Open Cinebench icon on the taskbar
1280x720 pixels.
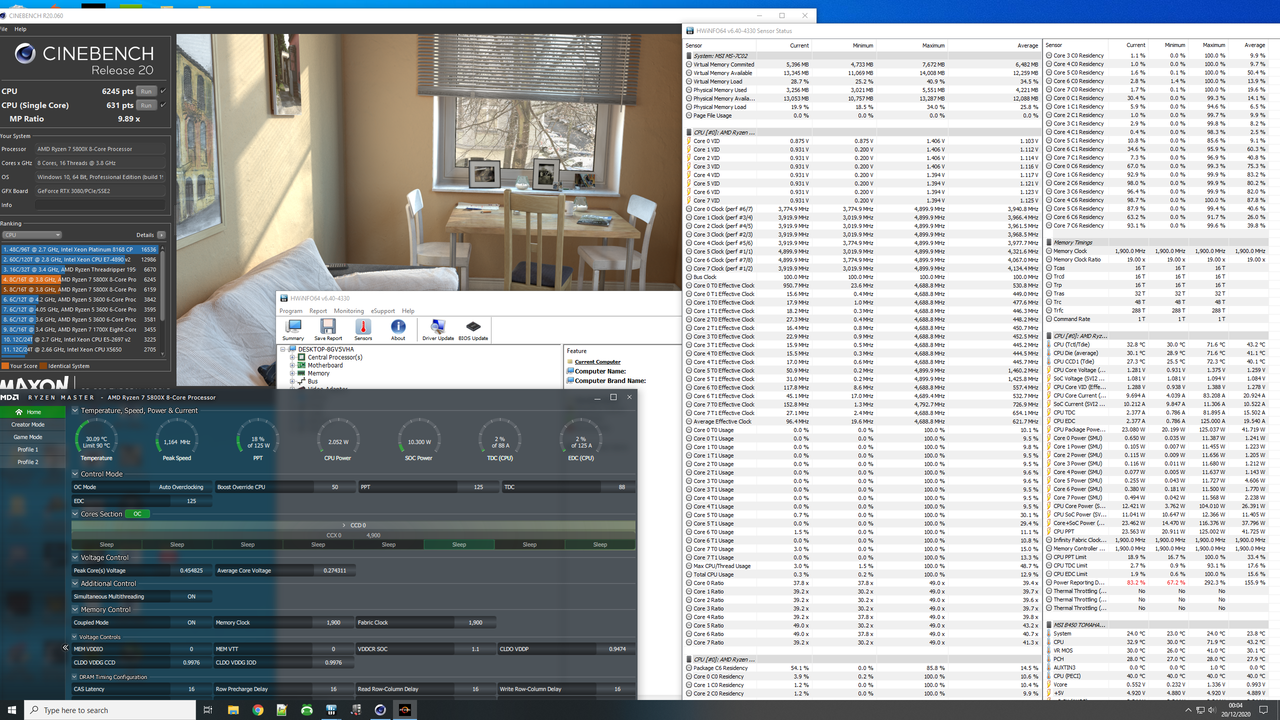380,710
